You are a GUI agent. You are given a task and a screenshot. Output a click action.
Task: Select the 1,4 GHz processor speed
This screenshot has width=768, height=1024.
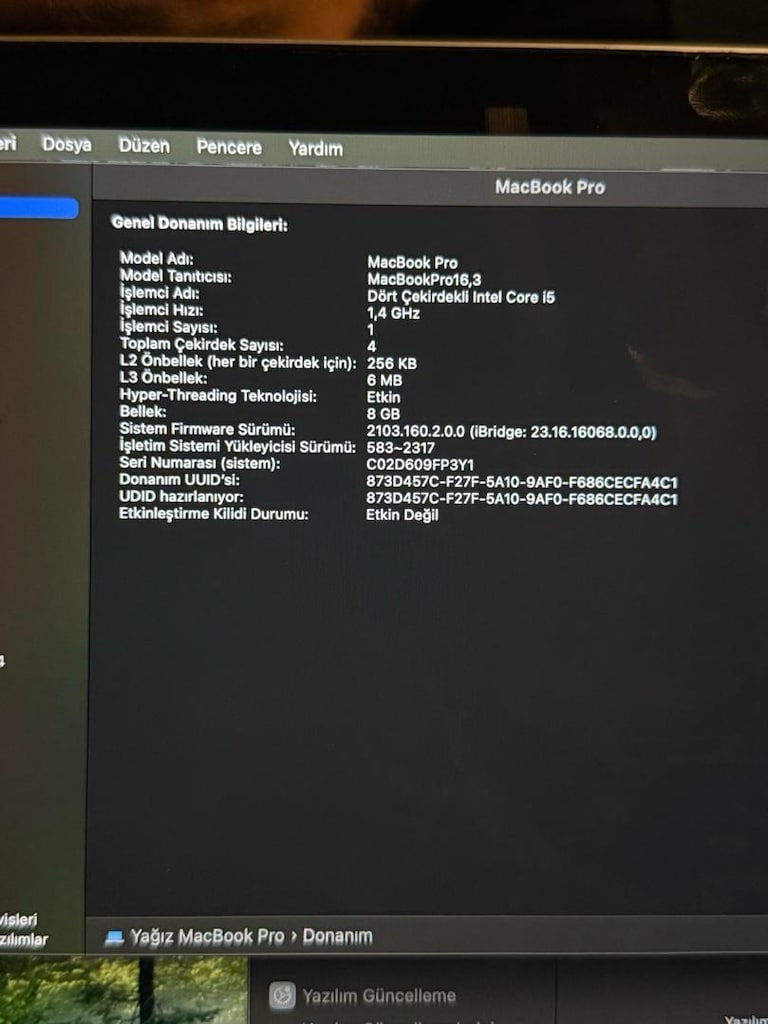point(393,313)
